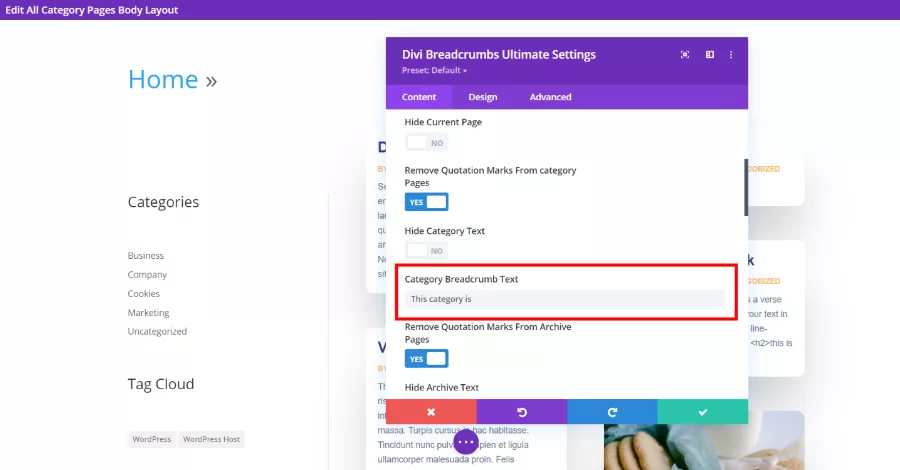Click the Tag Cloud heading
Screen dimensions: 900x470
pos(161,384)
